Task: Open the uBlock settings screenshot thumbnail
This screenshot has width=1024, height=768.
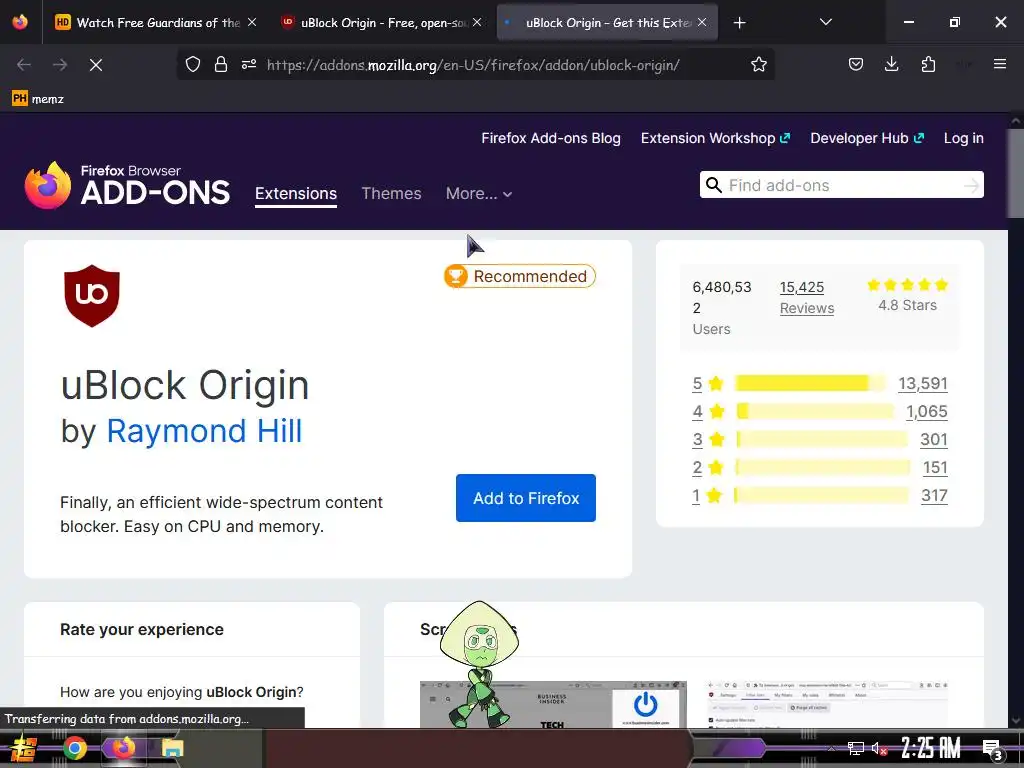Action: [827, 704]
